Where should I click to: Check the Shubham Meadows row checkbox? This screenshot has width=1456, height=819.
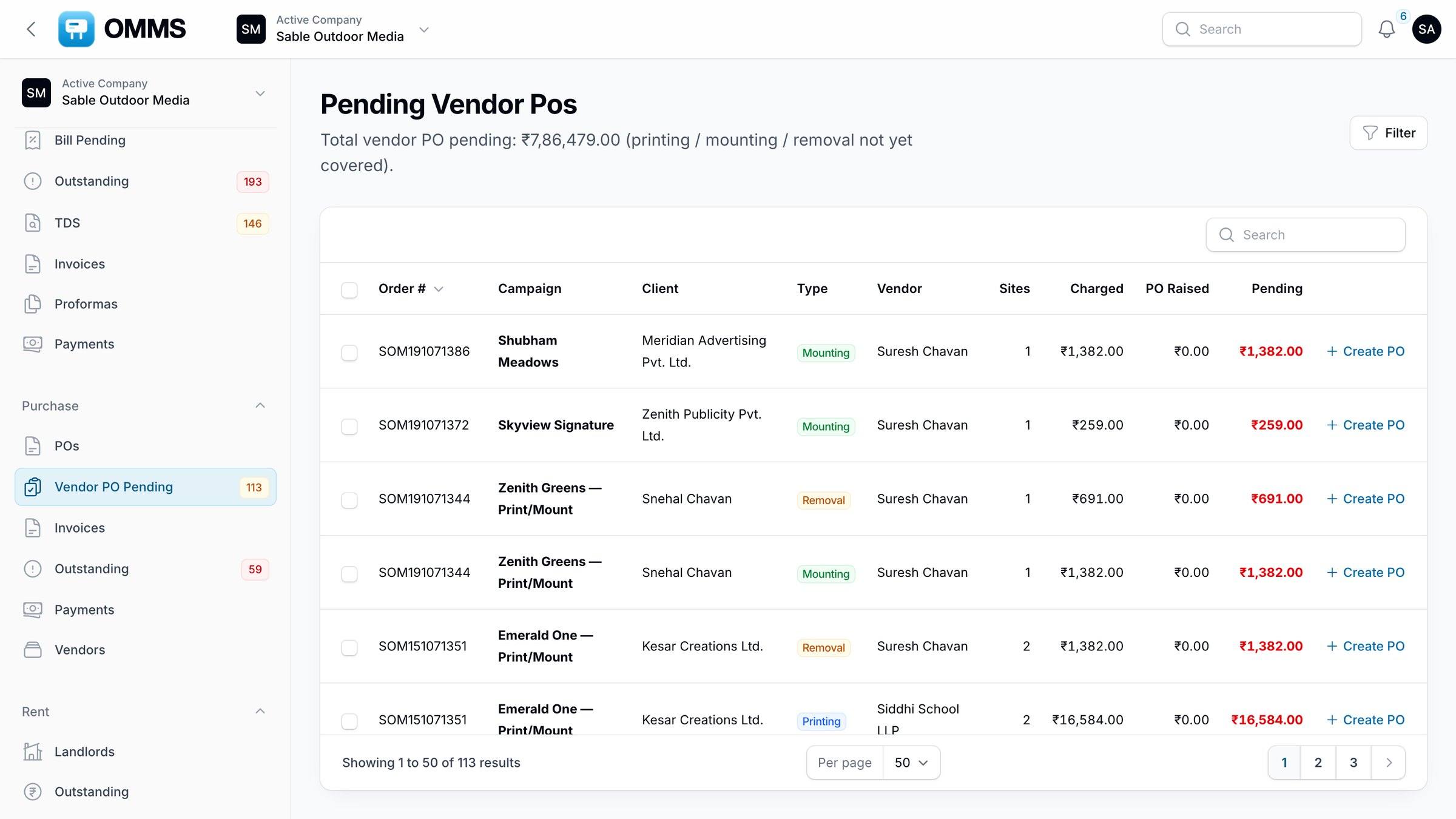click(349, 352)
